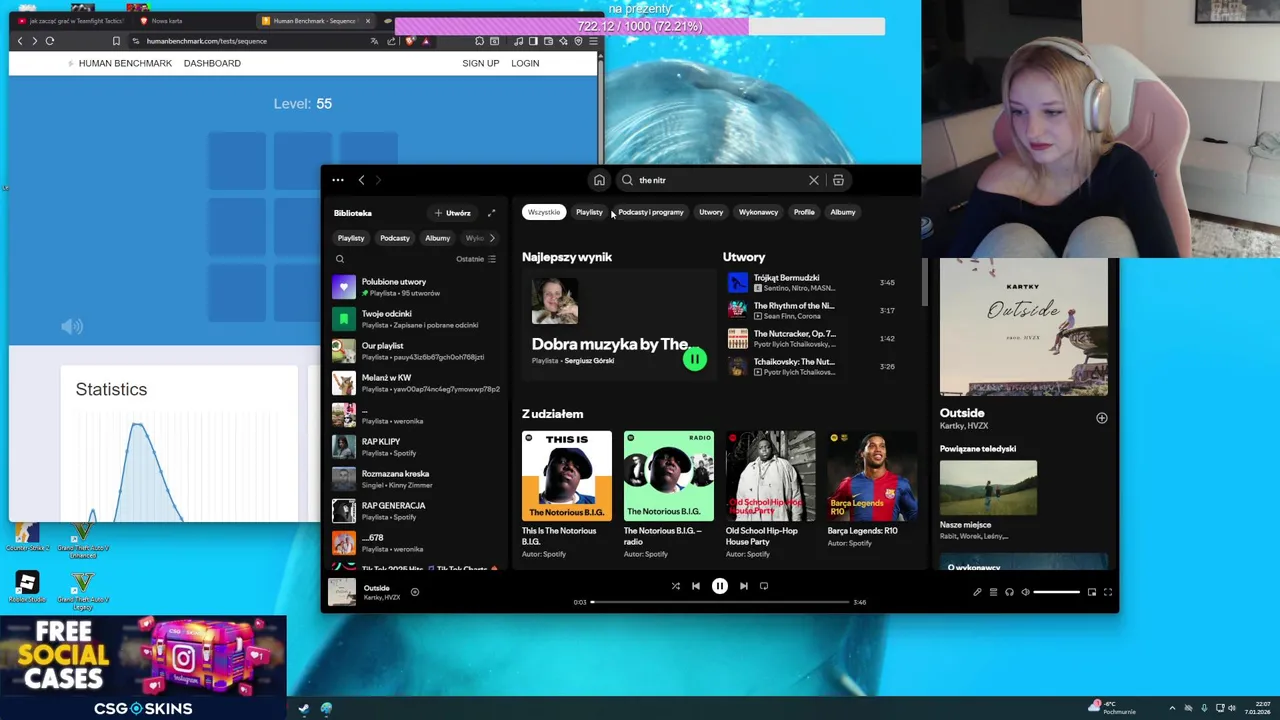Adjust the Spotify volume slider
Screen dimensions: 1280x720
(x=1057, y=592)
